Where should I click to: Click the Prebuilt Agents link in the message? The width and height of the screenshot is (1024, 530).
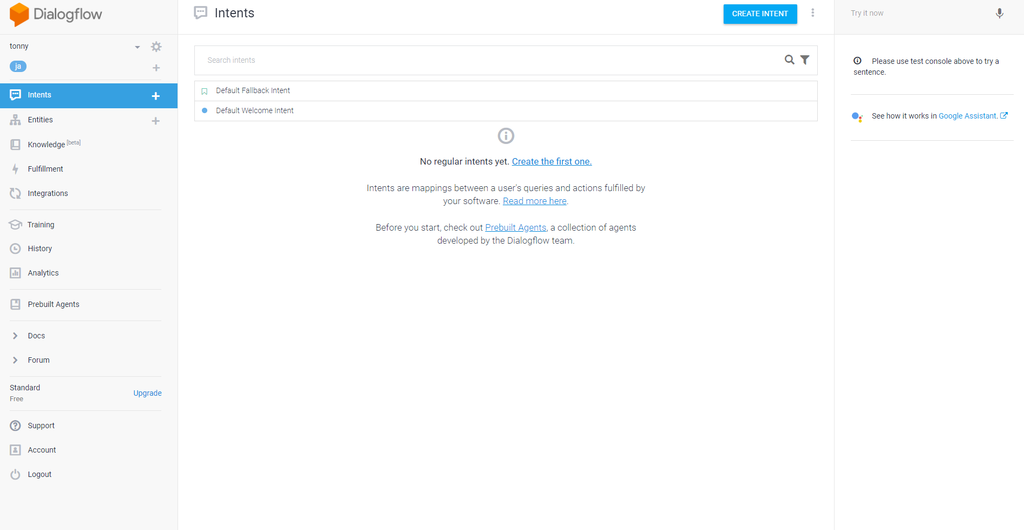tap(516, 228)
